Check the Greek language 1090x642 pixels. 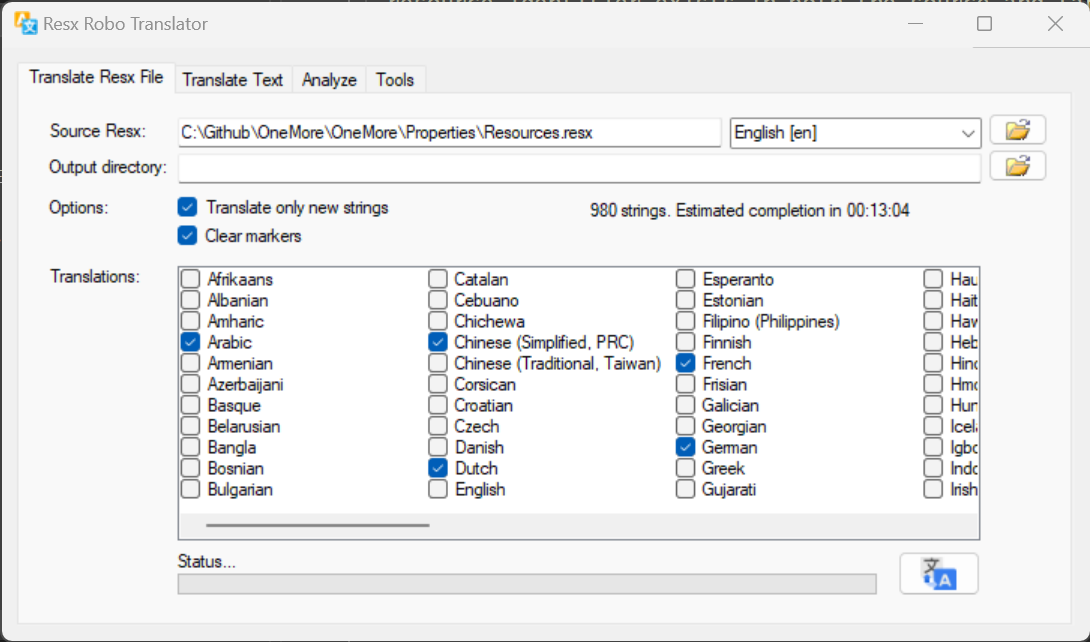685,468
